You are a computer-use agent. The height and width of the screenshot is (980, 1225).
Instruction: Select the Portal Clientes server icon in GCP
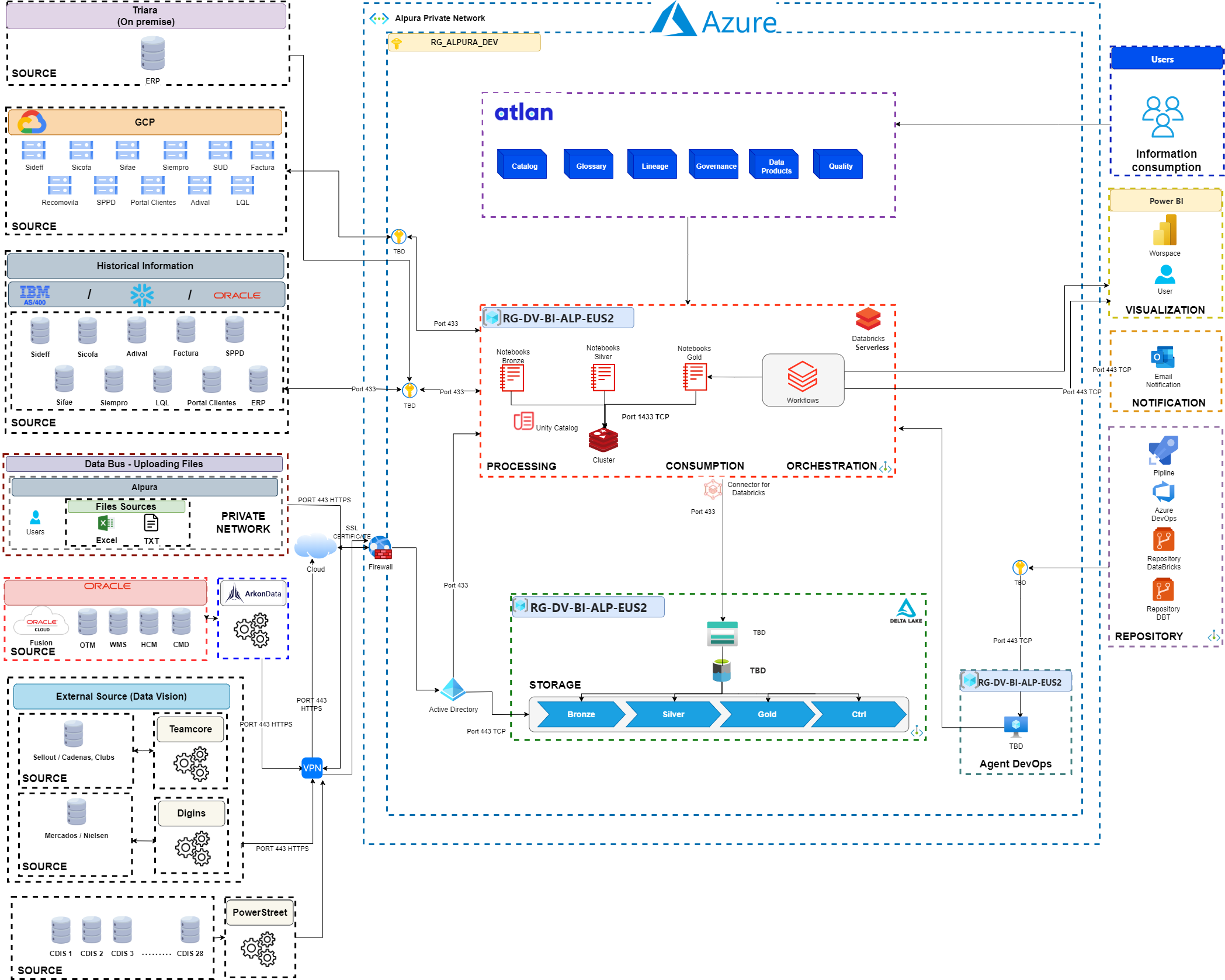153,185
